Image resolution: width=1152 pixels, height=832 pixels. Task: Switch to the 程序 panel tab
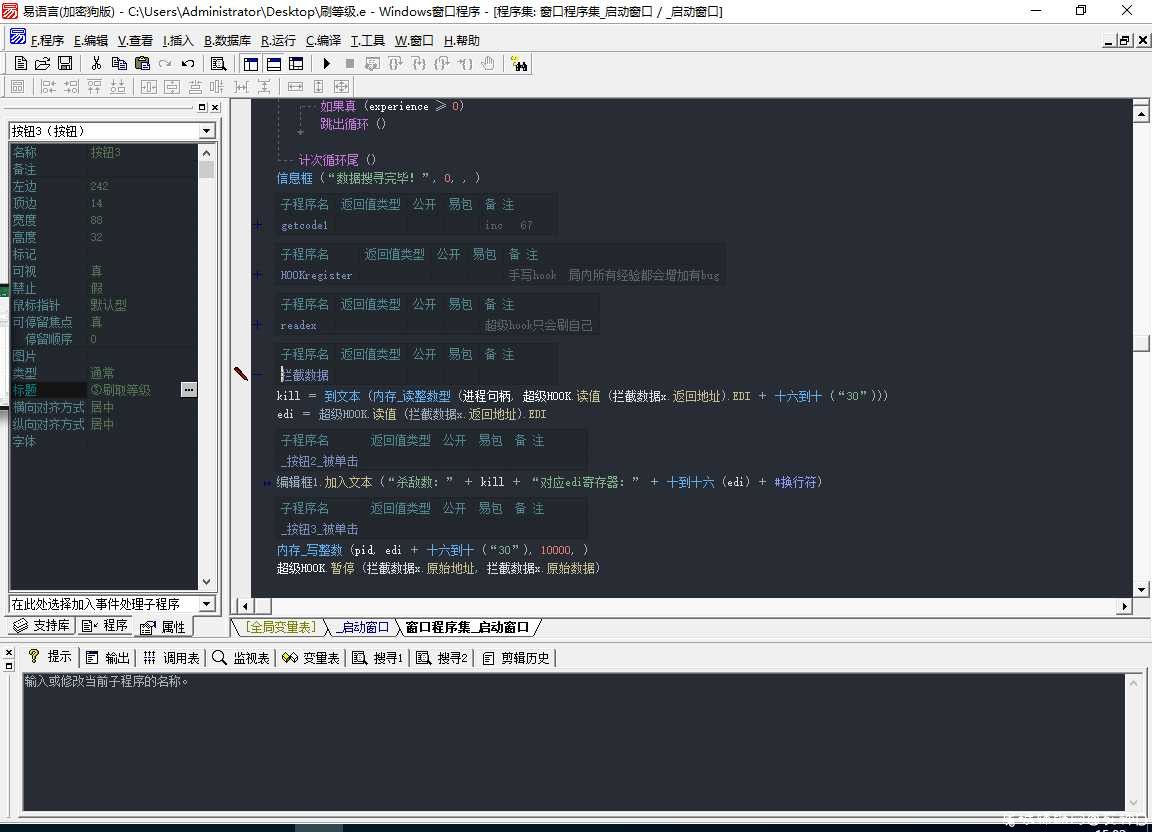coord(104,625)
